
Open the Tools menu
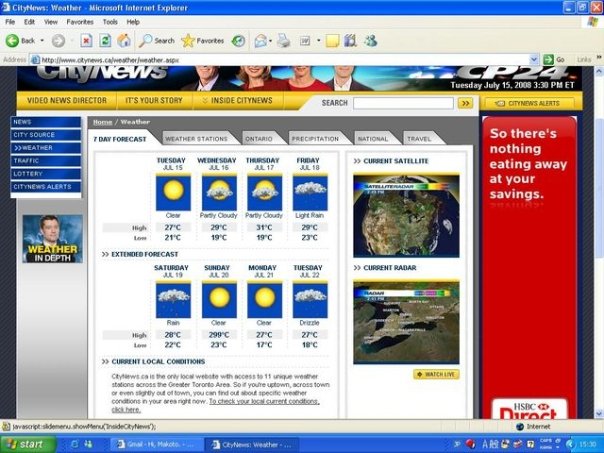coord(110,21)
